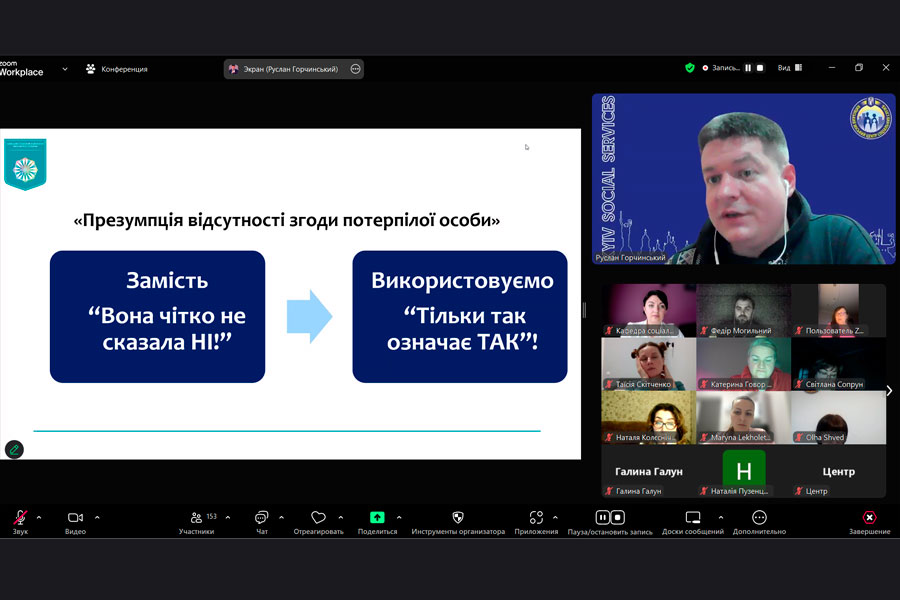Start sharing screen with Поделиться
This screenshot has width=900, height=600.
pos(377,521)
